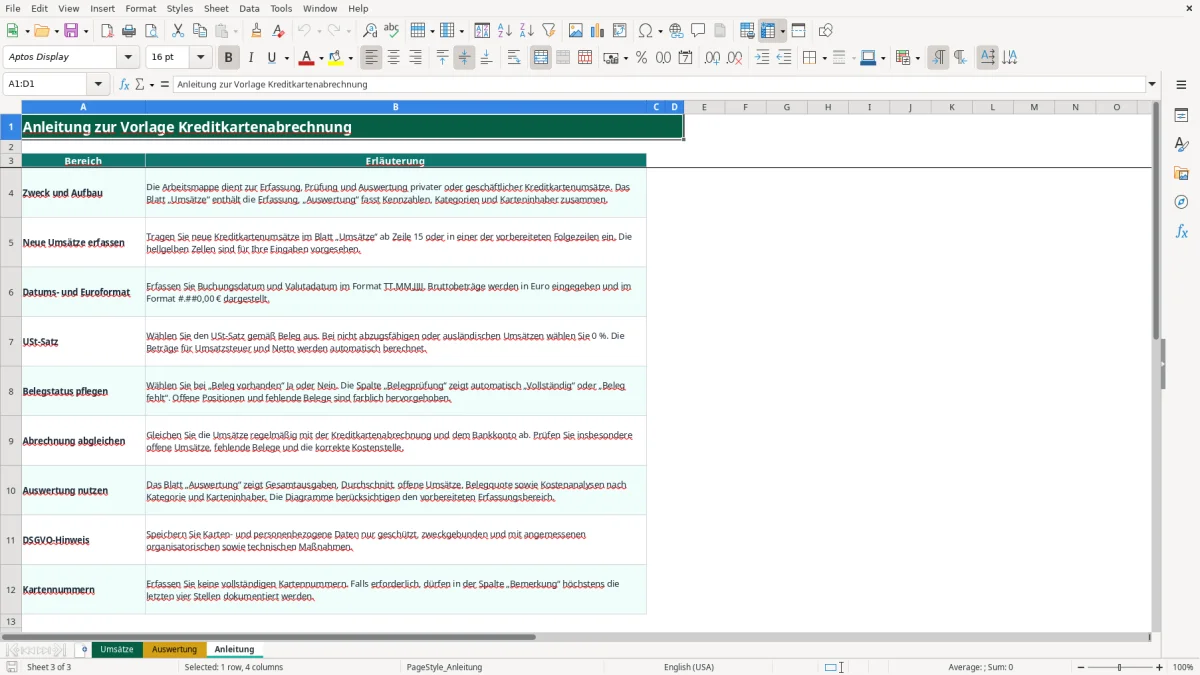This screenshot has height=675, width=1200.
Task: Open the sidebar Functions panel
Action: [1181, 231]
